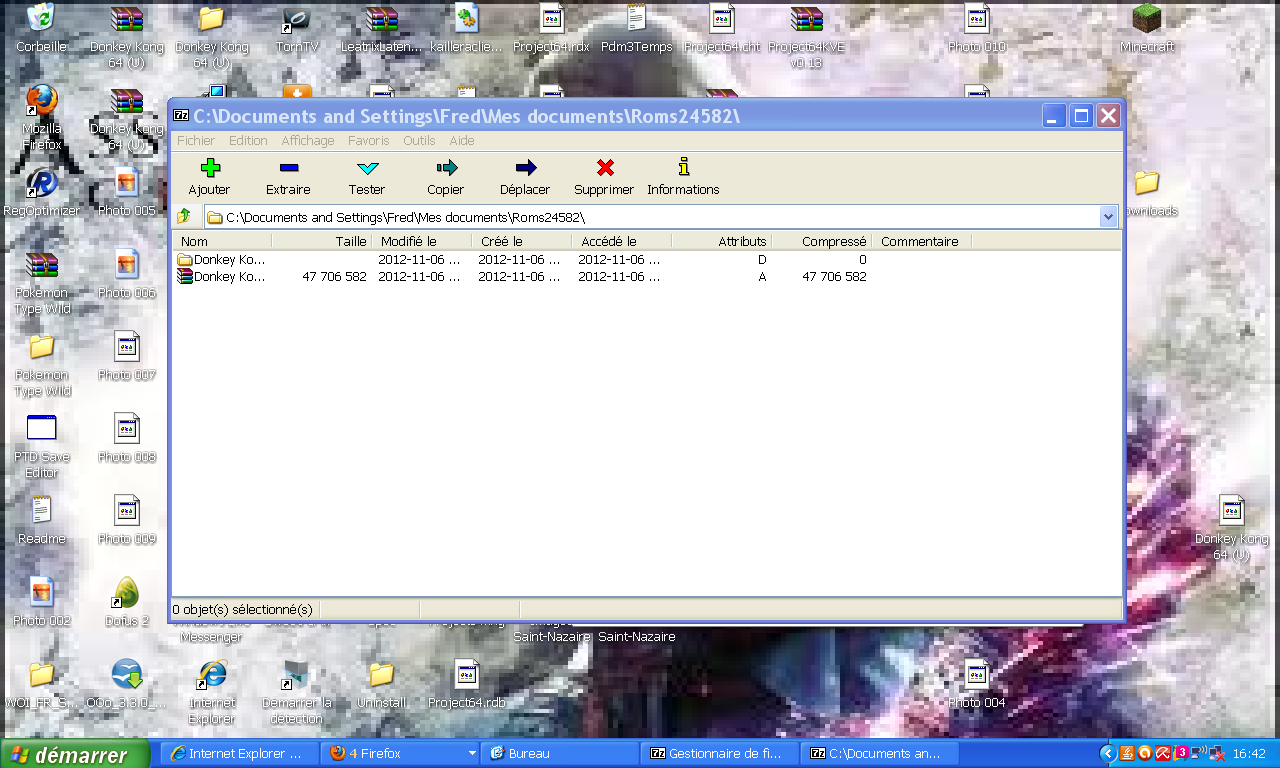
Task: Open the Outils menu
Action: pos(419,140)
